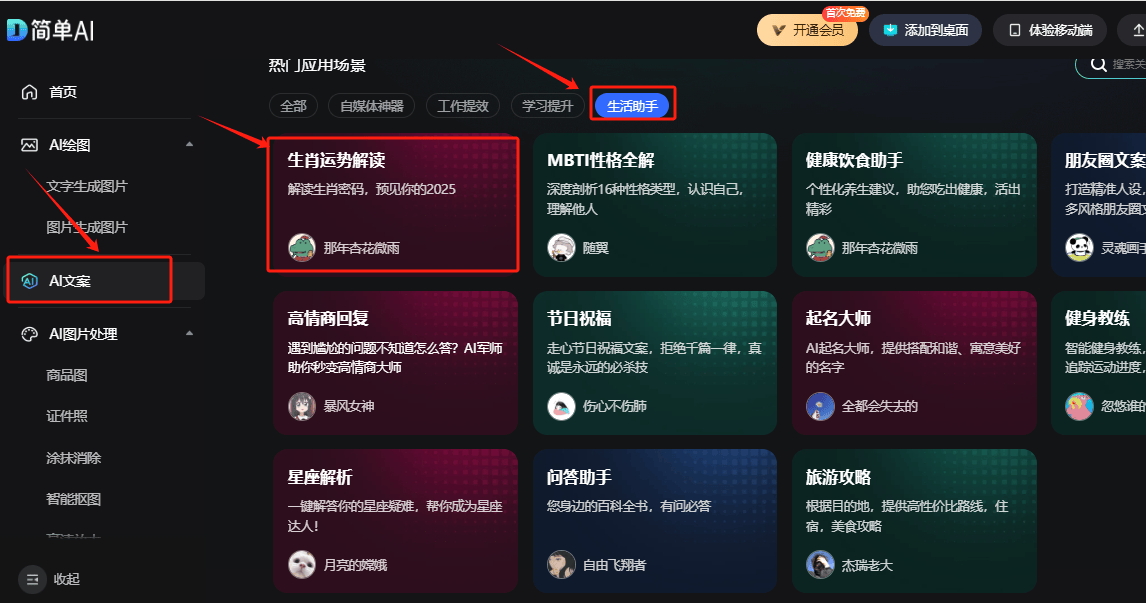The image size is (1146, 603).
Task: Click 暴风女神 avatar on 高情商回复 card
Action: point(302,406)
